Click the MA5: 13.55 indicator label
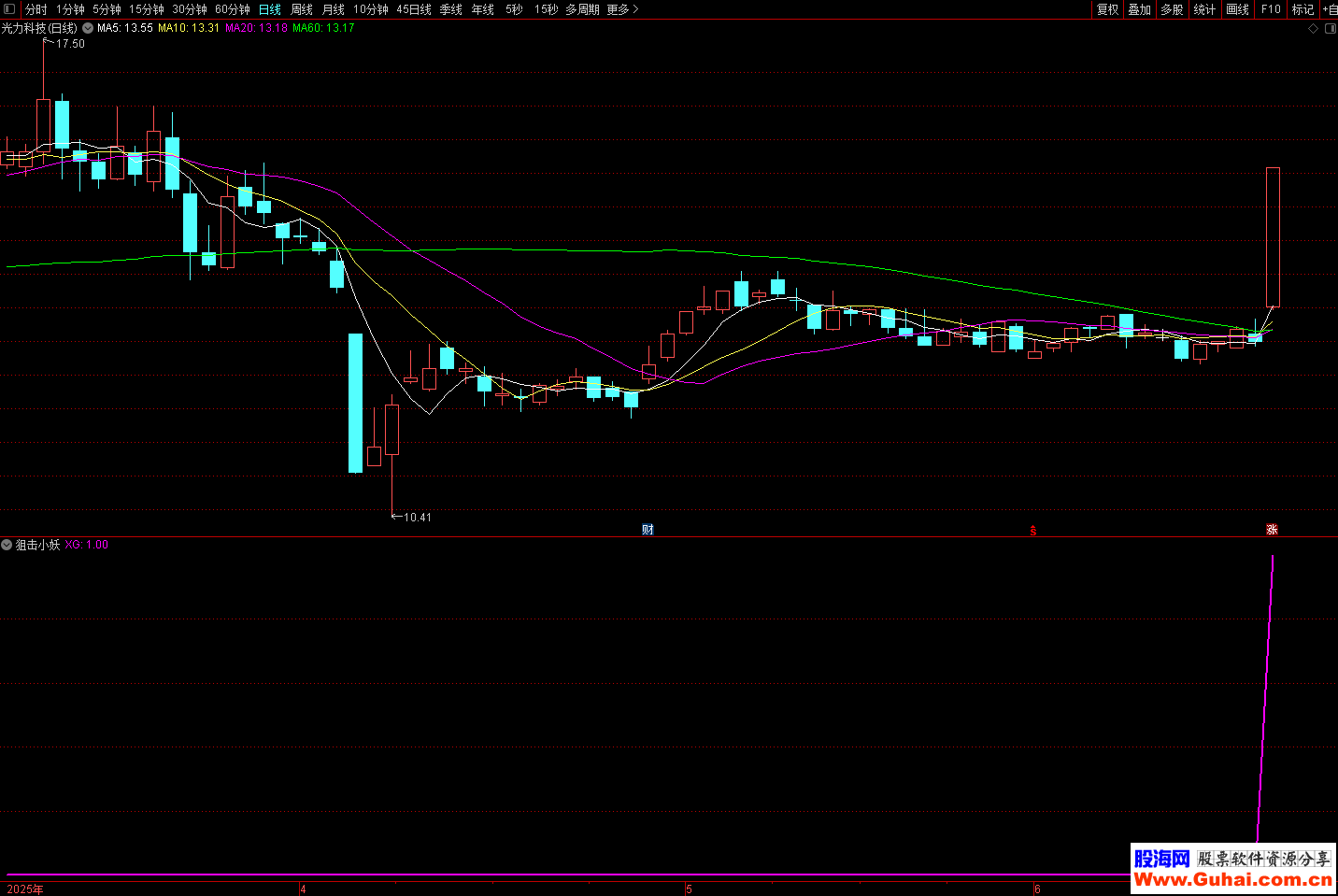Screen dimensions: 1338x896 tap(125, 28)
